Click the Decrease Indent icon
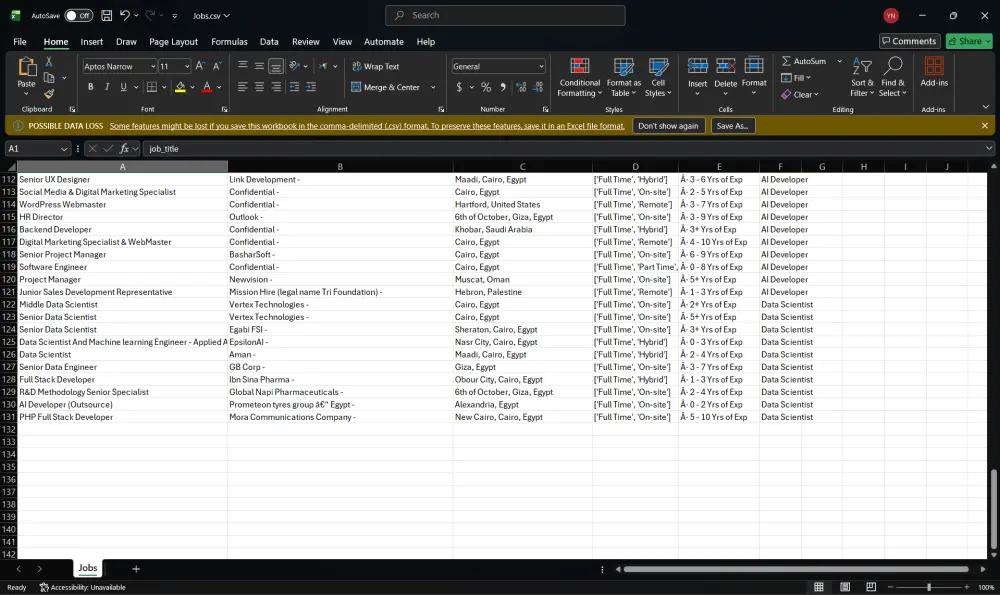1000x595 pixels. [x=294, y=87]
